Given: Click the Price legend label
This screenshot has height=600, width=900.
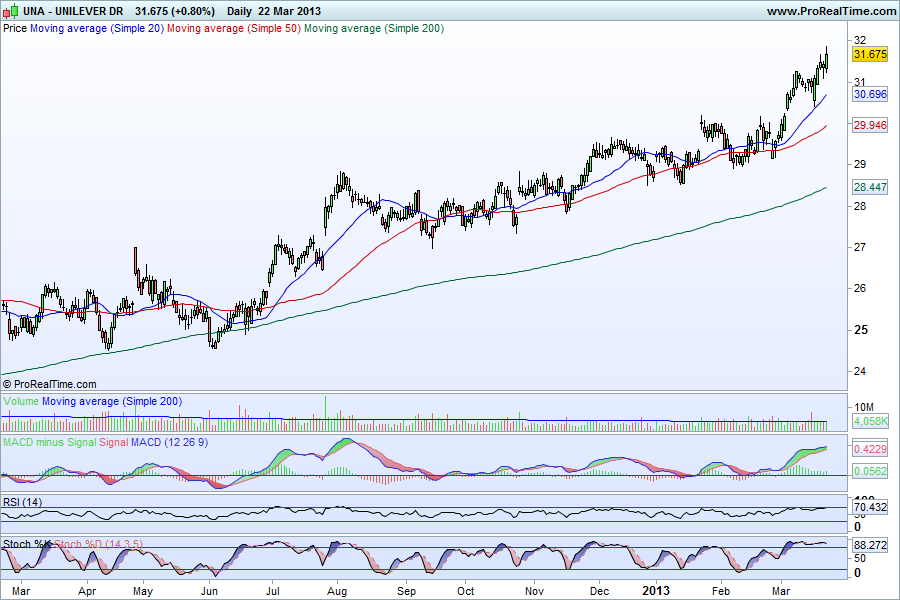Looking at the screenshot, I should coord(15,28).
